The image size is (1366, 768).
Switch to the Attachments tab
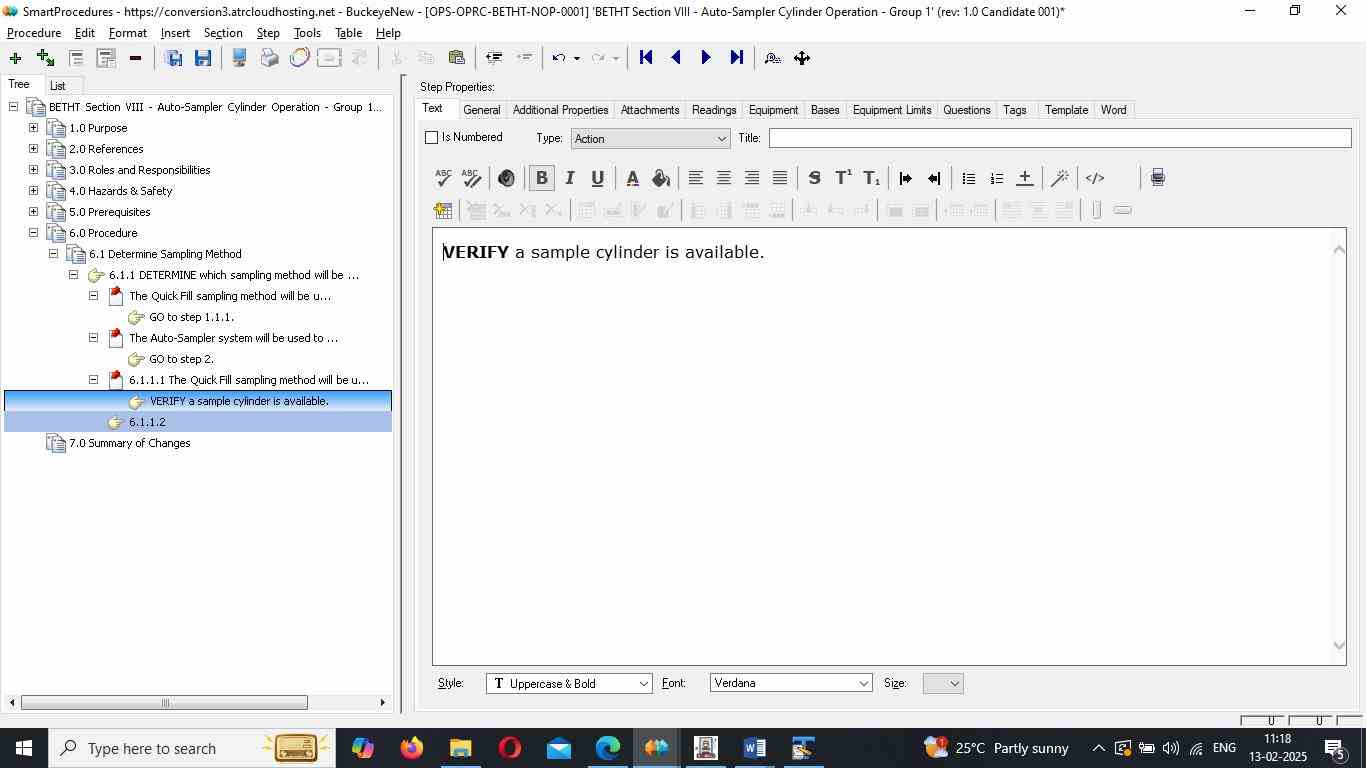(650, 110)
